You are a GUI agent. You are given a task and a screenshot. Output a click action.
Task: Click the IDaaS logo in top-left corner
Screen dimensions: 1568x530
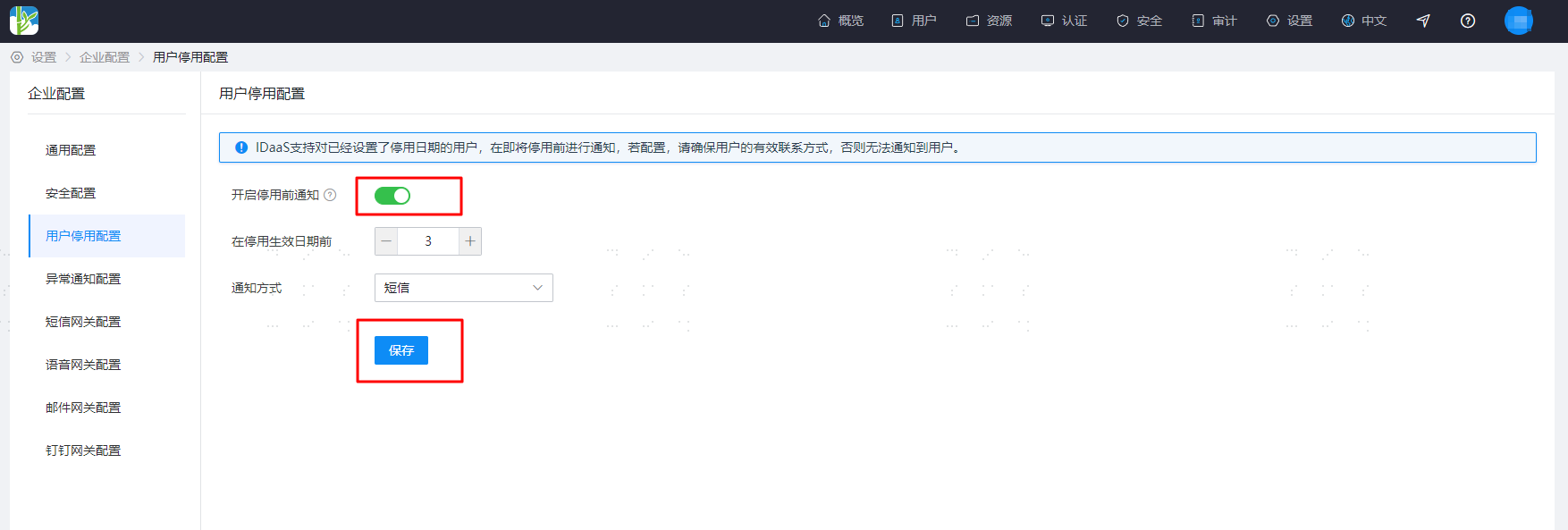click(x=24, y=21)
